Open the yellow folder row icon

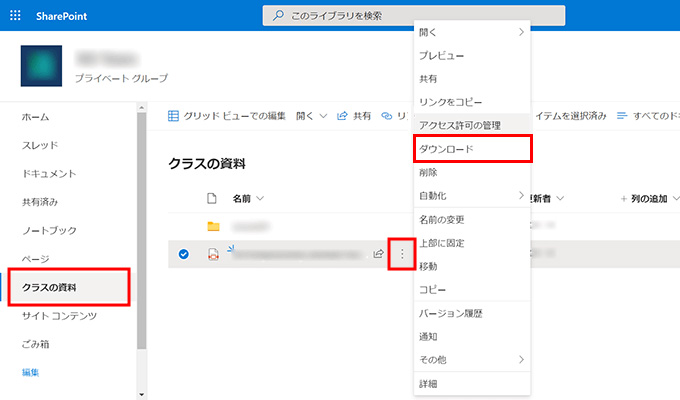[x=213, y=226]
